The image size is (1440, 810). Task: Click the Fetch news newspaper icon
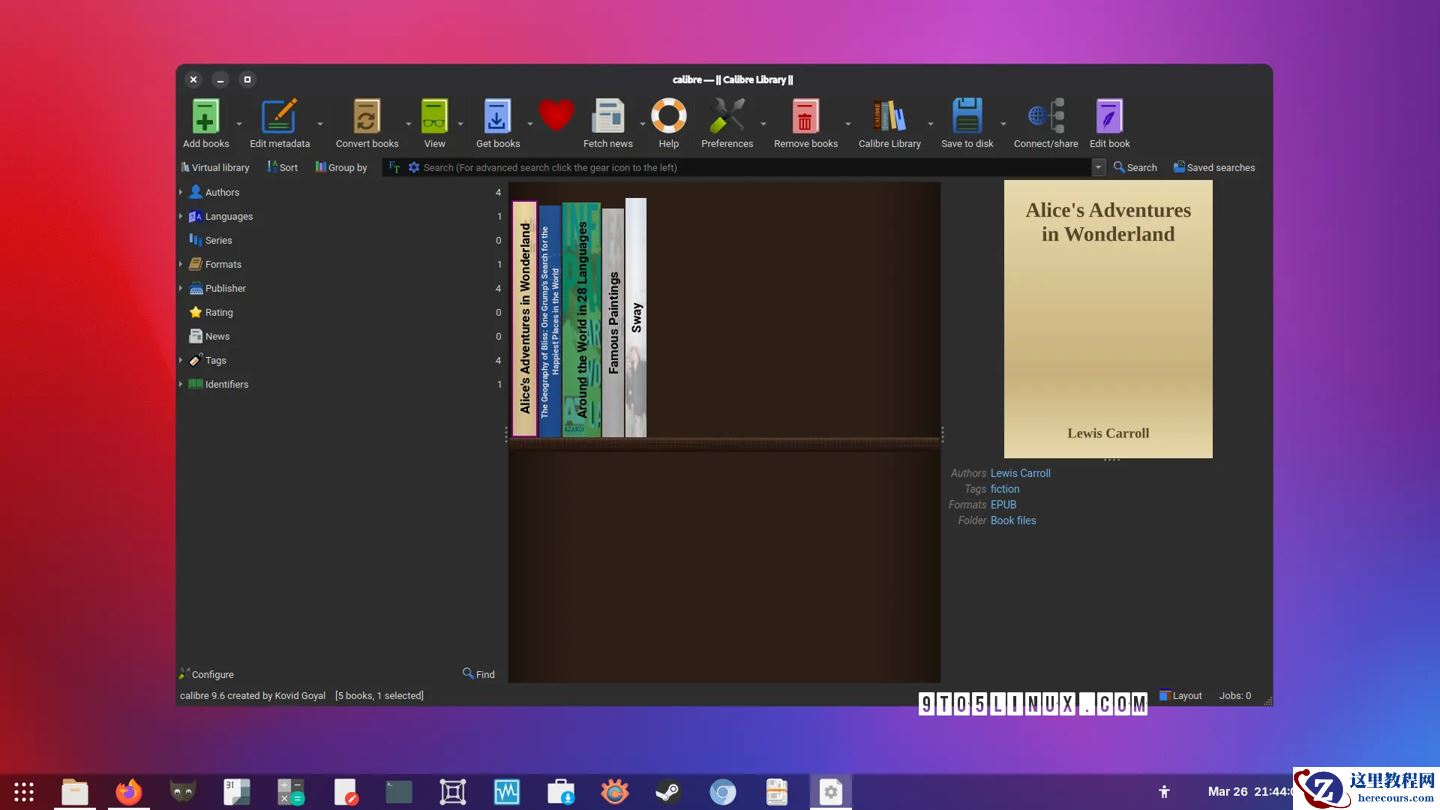[608, 117]
